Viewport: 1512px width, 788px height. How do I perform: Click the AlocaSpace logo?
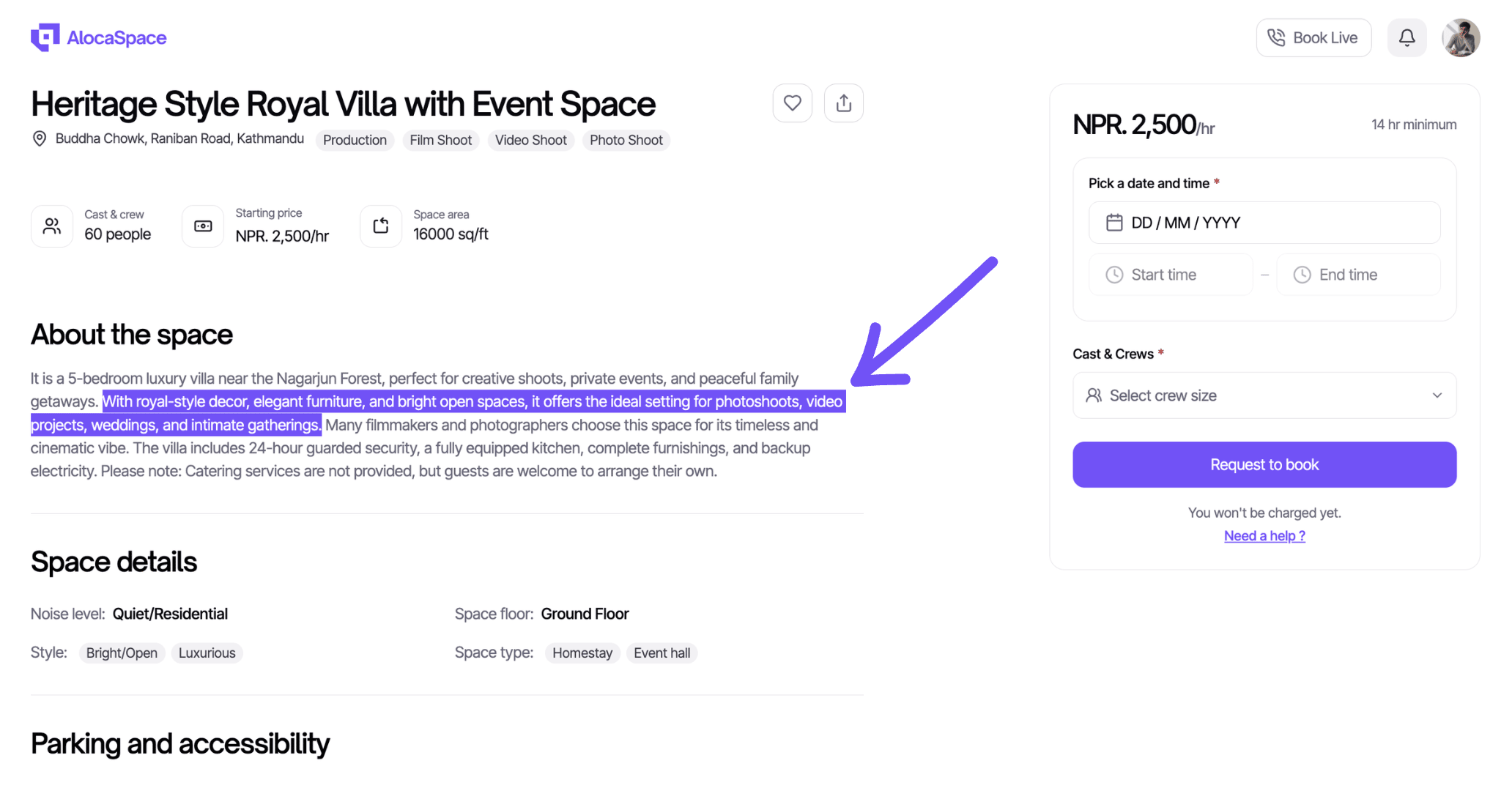pos(99,38)
